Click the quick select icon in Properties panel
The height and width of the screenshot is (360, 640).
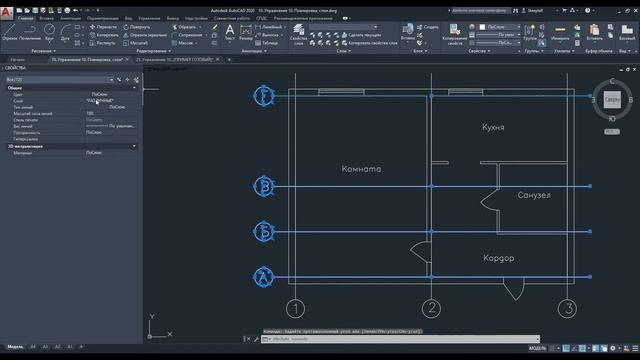click(x=136, y=80)
